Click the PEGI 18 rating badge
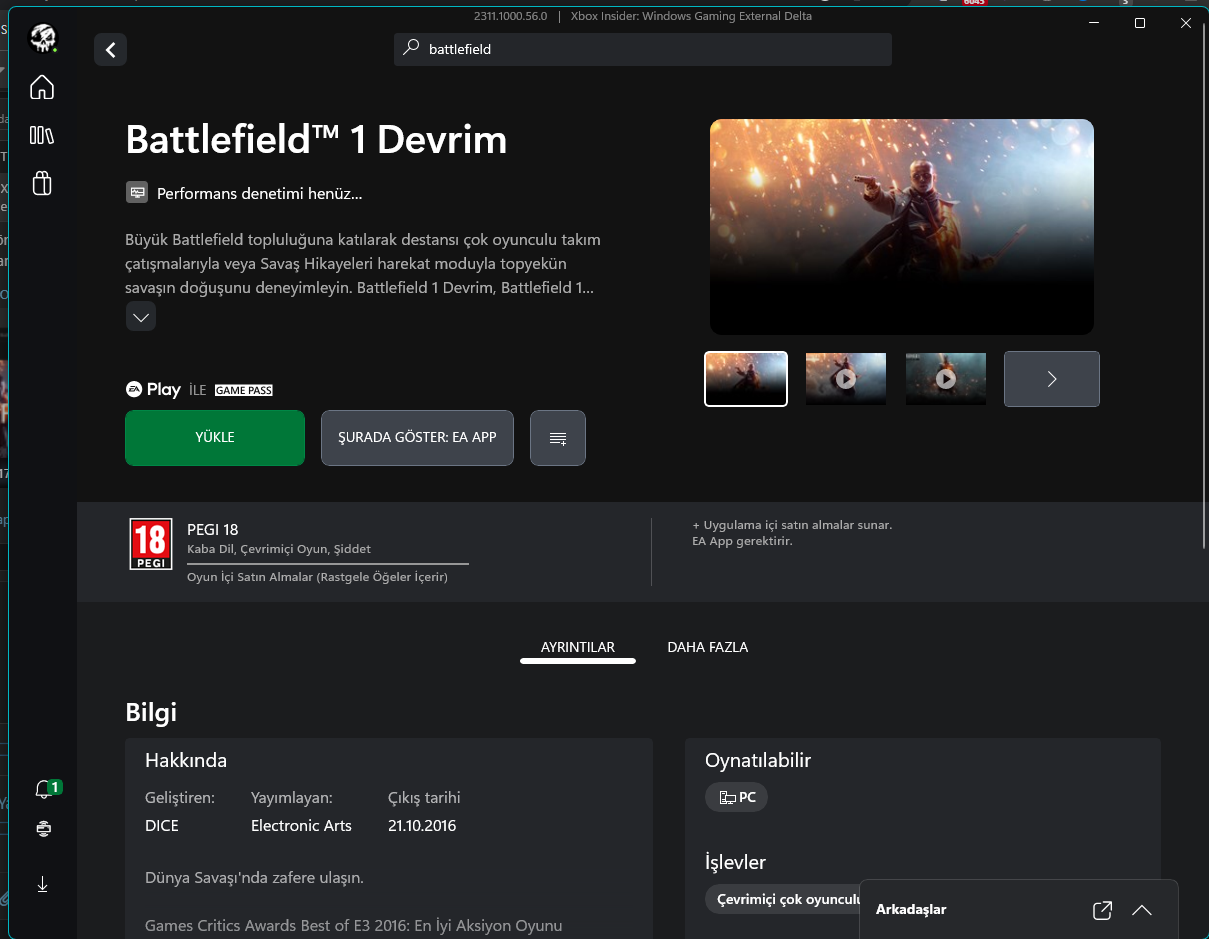This screenshot has width=1209, height=939. (151, 544)
